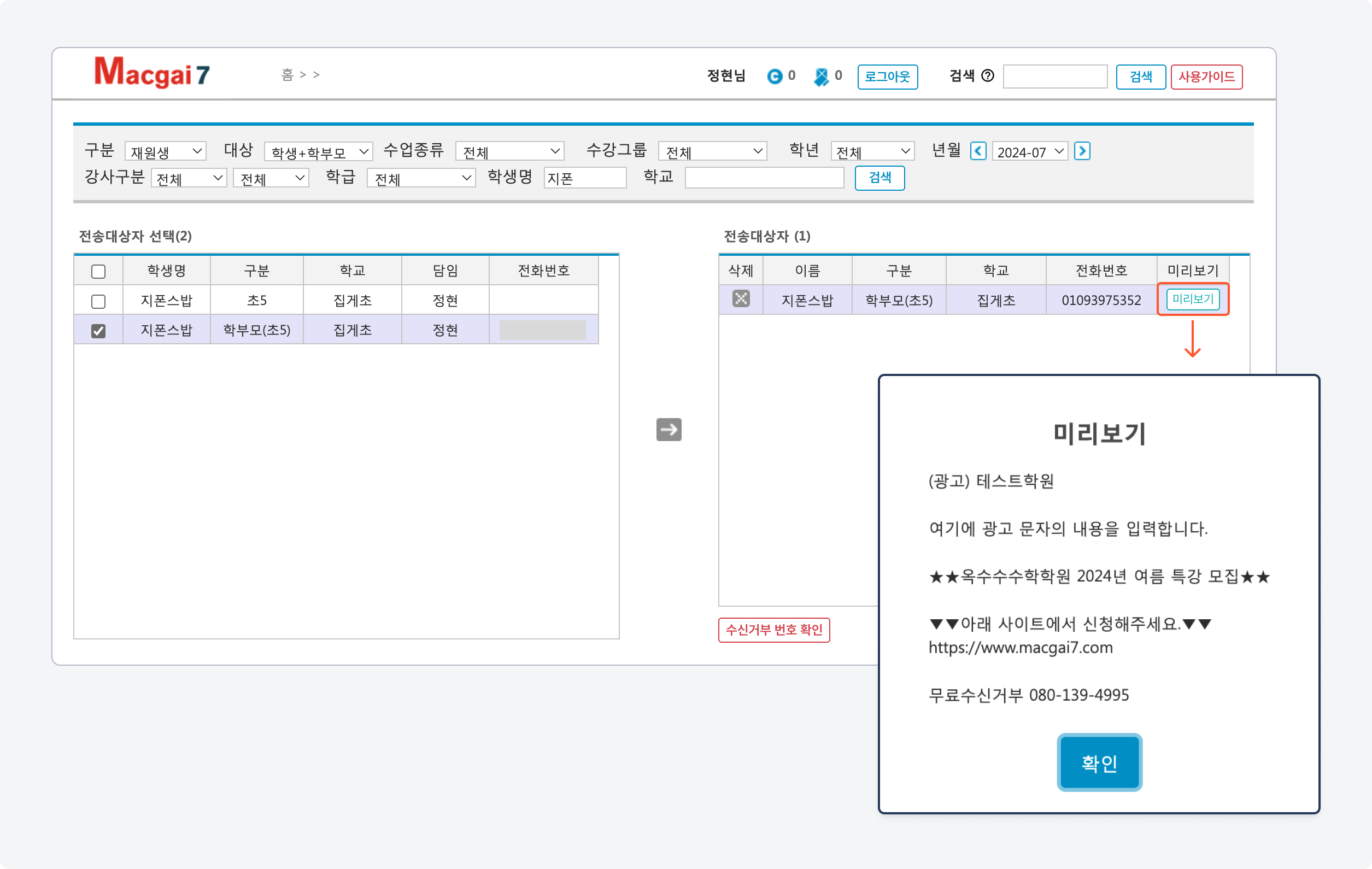1372x869 pixels.
Task: Click the Macgai7 logo
Action: pos(151,72)
